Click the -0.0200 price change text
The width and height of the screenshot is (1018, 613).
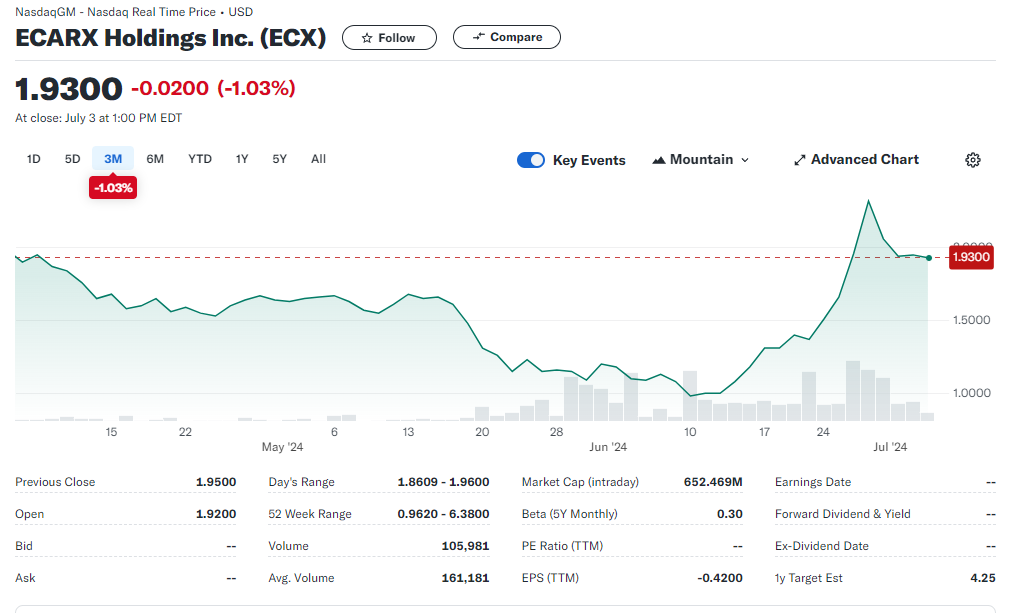(170, 88)
